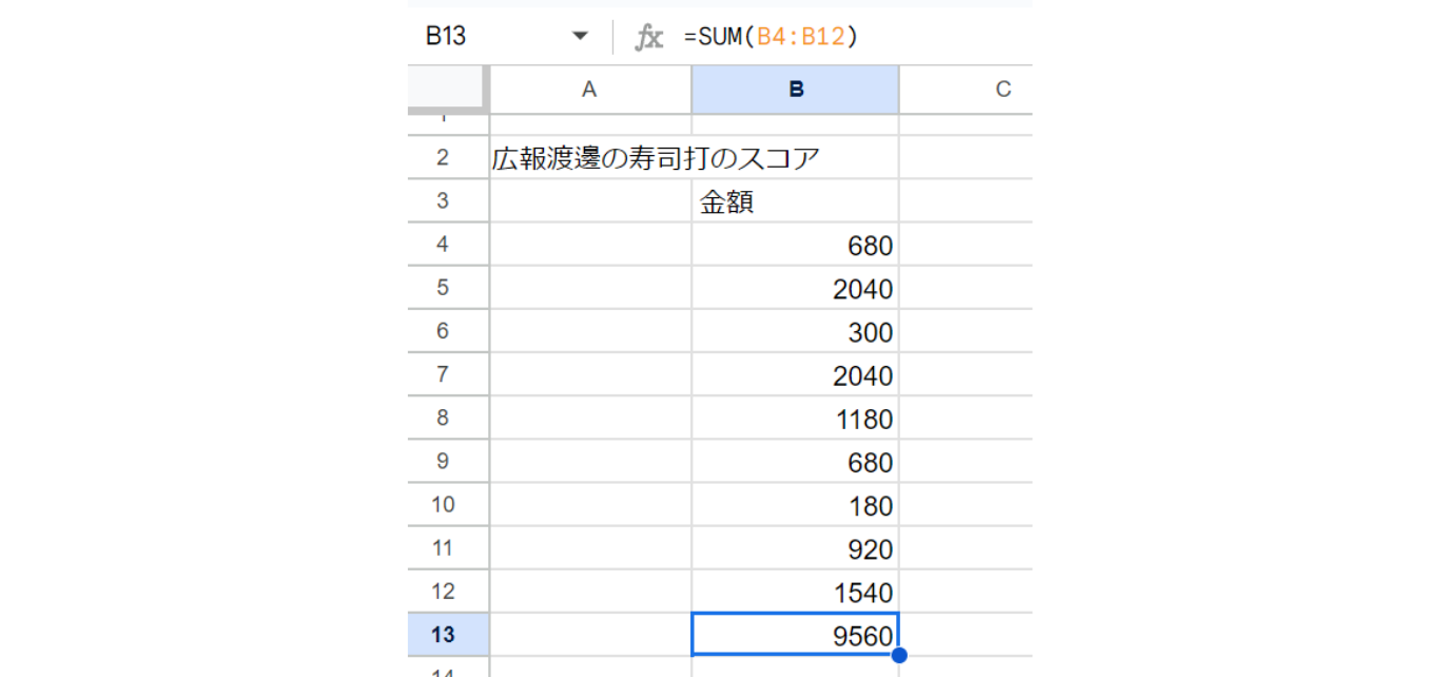Click the cell showing 920
The height and width of the screenshot is (677, 1440).
click(x=795, y=549)
